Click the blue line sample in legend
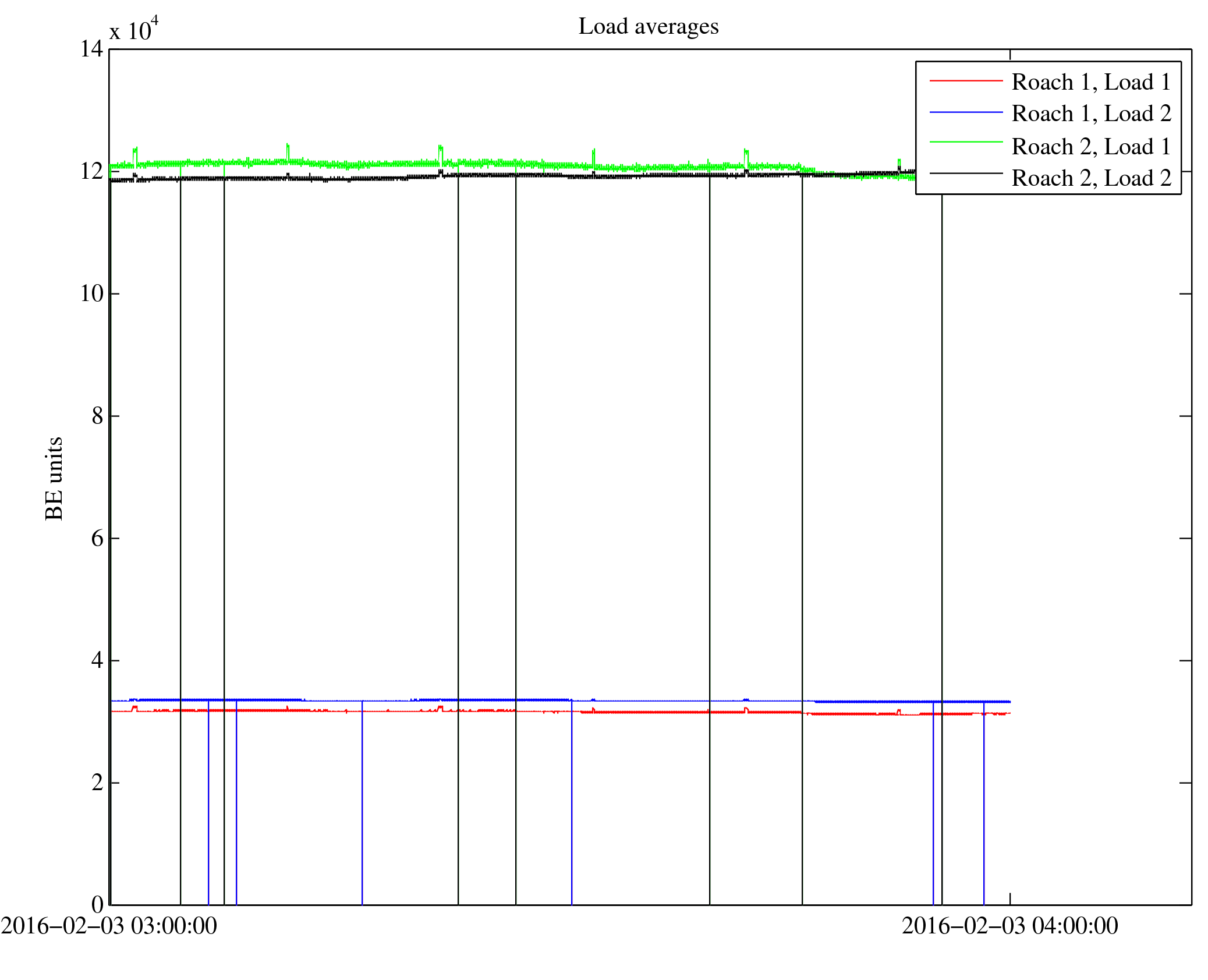 (x=966, y=112)
